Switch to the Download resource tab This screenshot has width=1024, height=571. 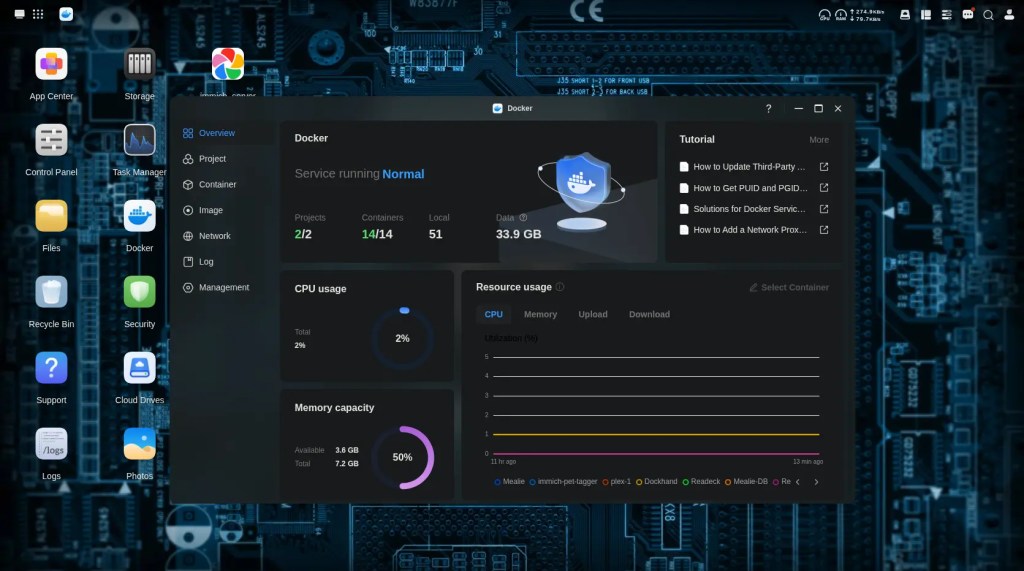[649, 314]
